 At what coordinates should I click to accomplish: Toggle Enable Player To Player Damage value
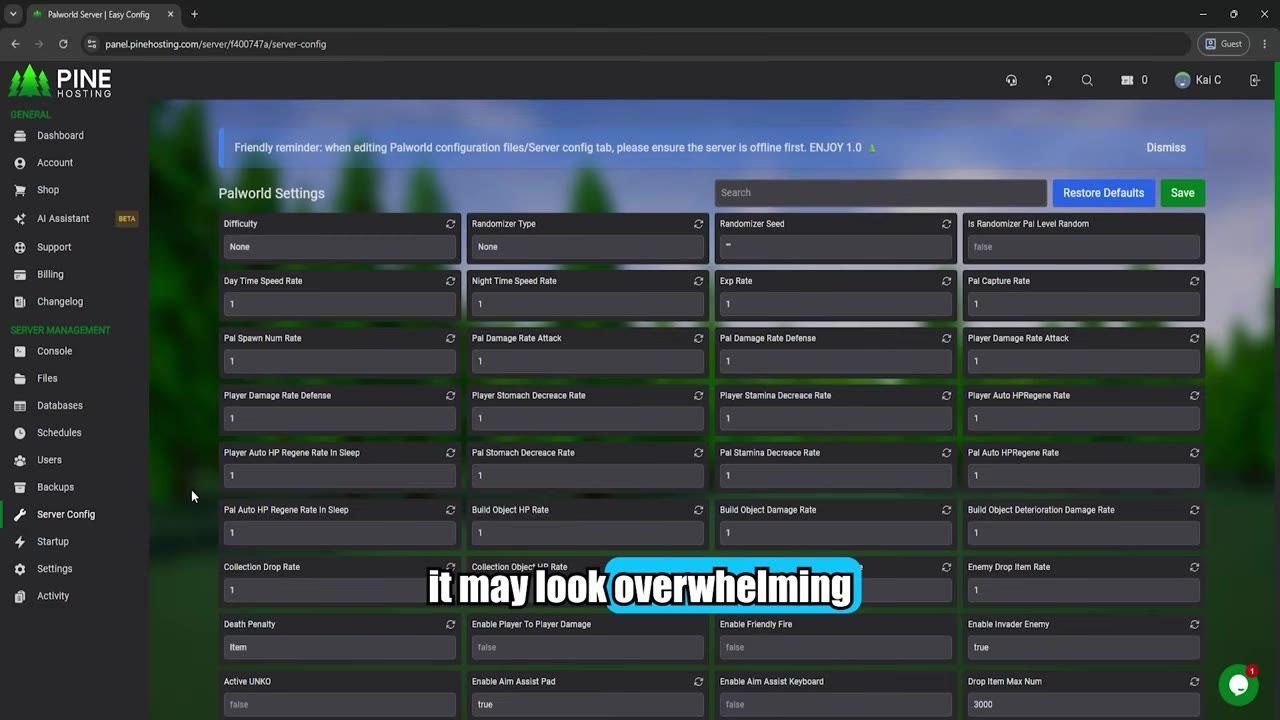588,647
